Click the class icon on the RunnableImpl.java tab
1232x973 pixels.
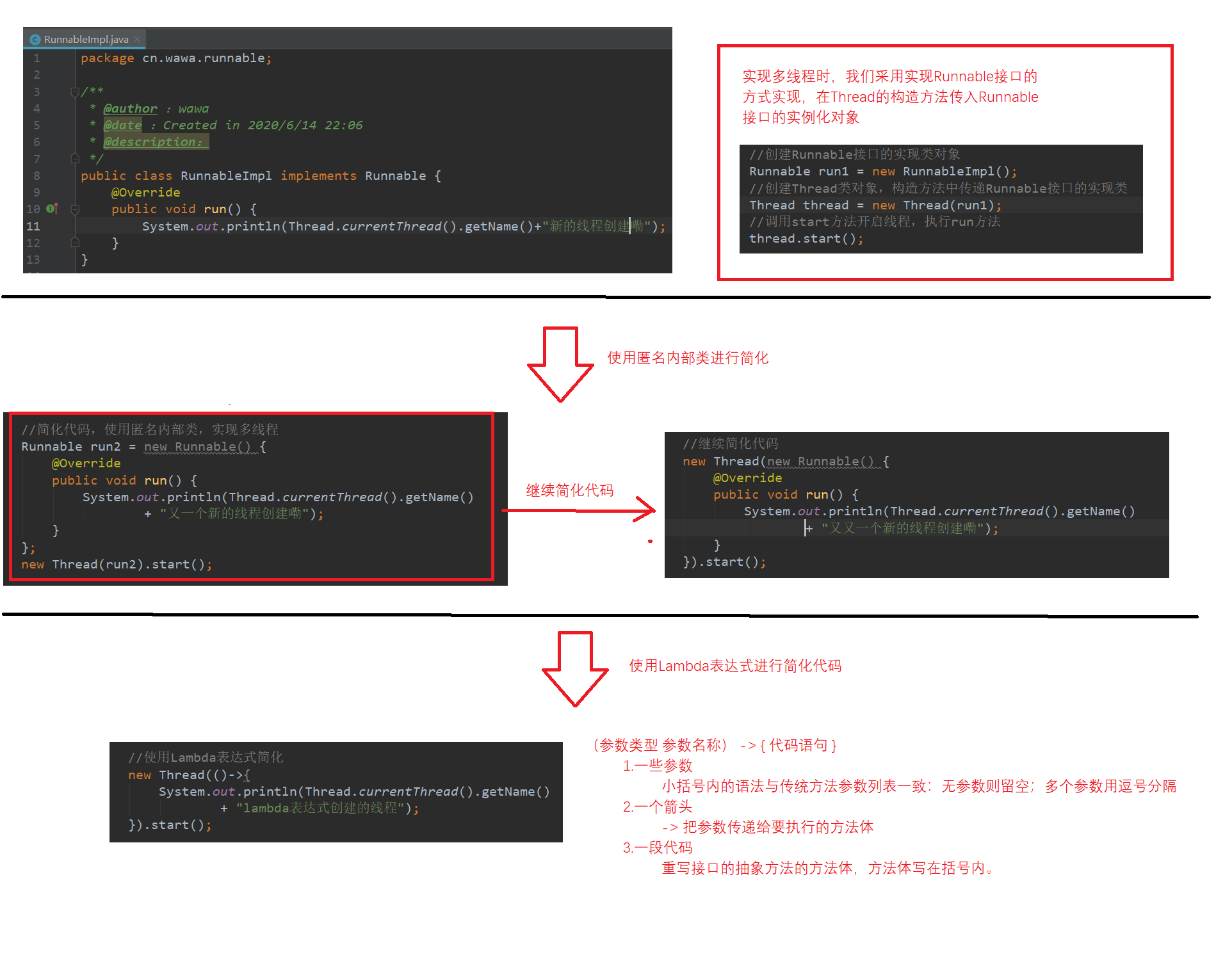[x=35, y=40]
